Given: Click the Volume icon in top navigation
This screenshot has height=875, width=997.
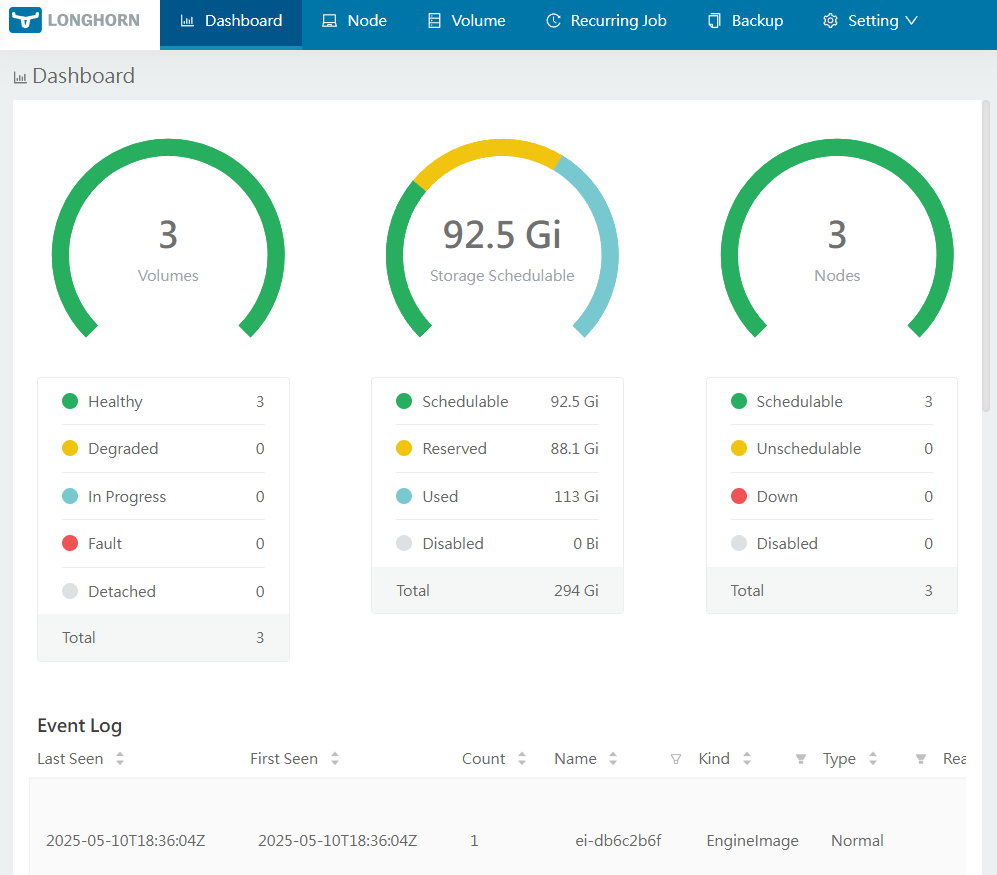Looking at the screenshot, I should pos(435,20).
